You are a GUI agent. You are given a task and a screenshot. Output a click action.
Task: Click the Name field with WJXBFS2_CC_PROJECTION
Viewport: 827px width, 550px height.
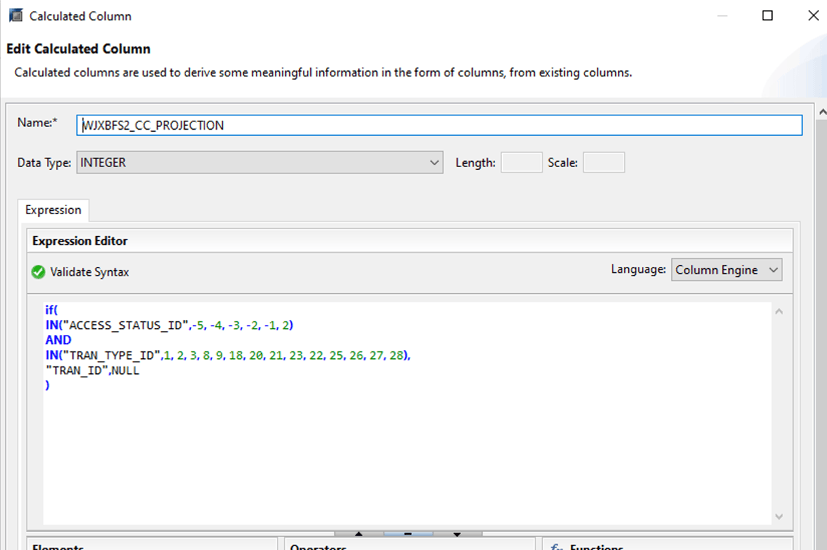[x=440, y=125]
